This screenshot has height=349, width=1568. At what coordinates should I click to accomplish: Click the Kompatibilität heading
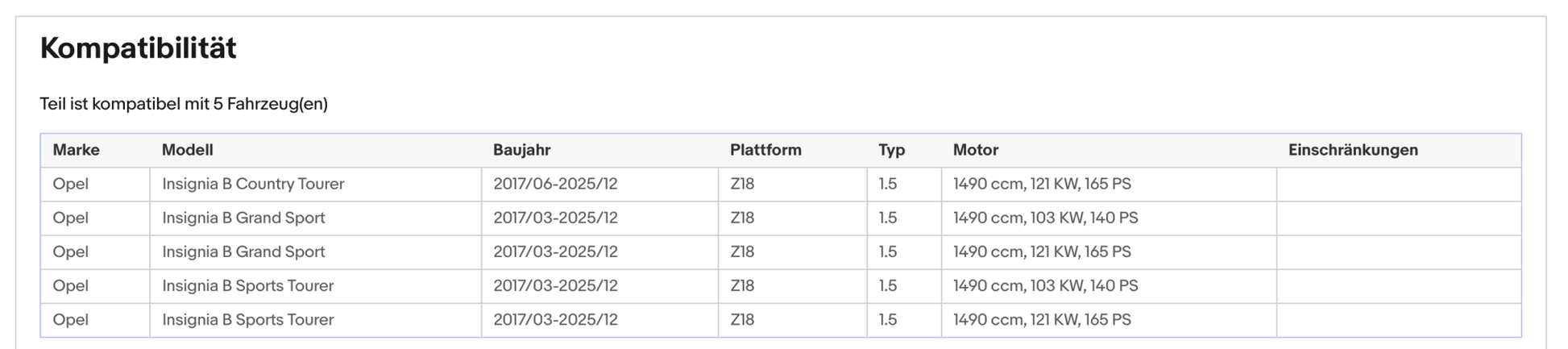coord(138,48)
